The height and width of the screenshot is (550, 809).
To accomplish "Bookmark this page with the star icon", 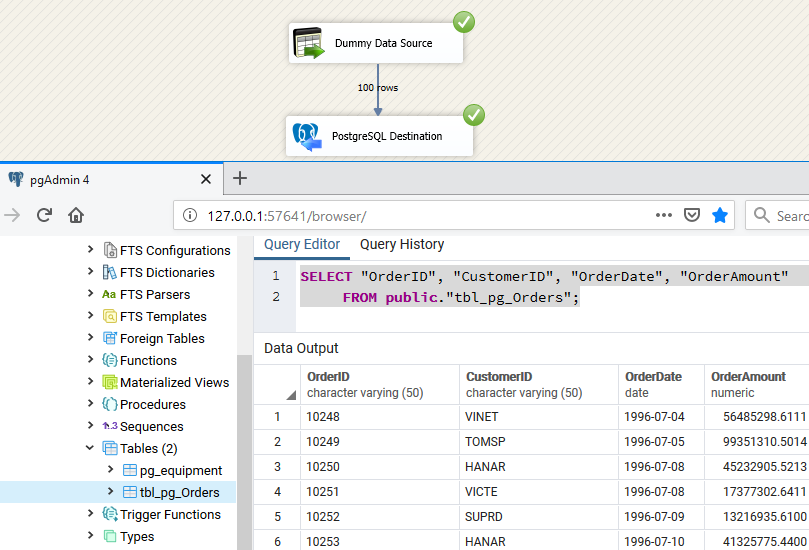I will (720, 215).
